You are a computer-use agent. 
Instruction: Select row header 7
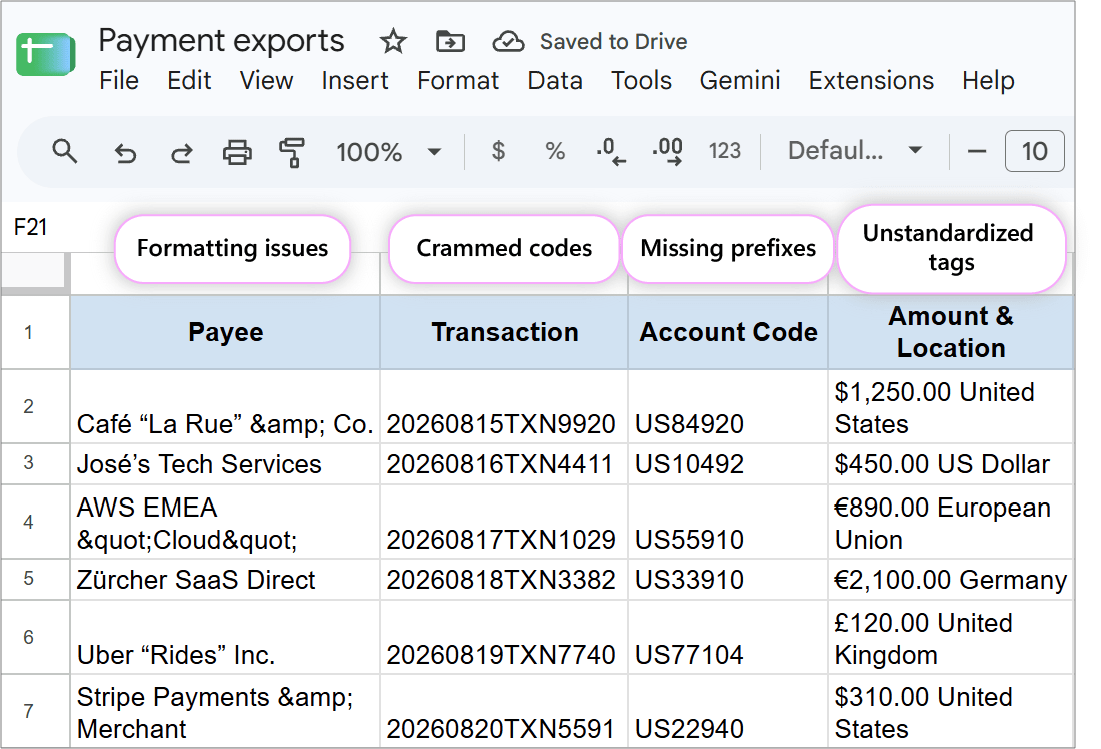[x=35, y=711]
